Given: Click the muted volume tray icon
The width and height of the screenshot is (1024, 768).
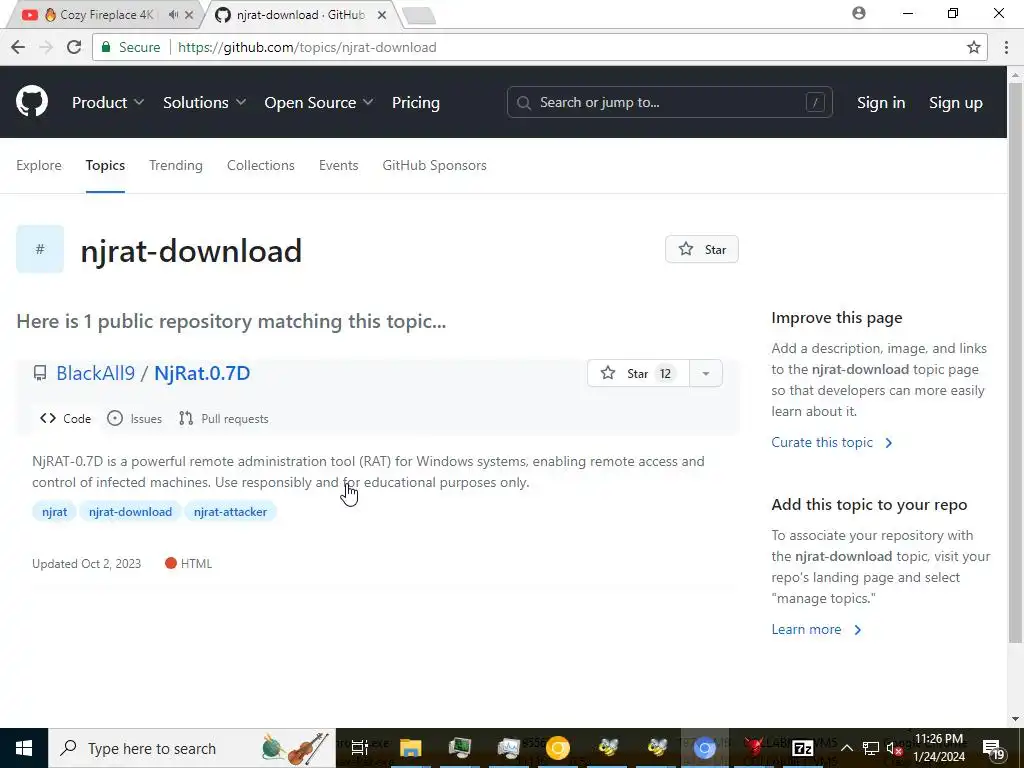Looking at the screenshot, I should pos(894,748).
